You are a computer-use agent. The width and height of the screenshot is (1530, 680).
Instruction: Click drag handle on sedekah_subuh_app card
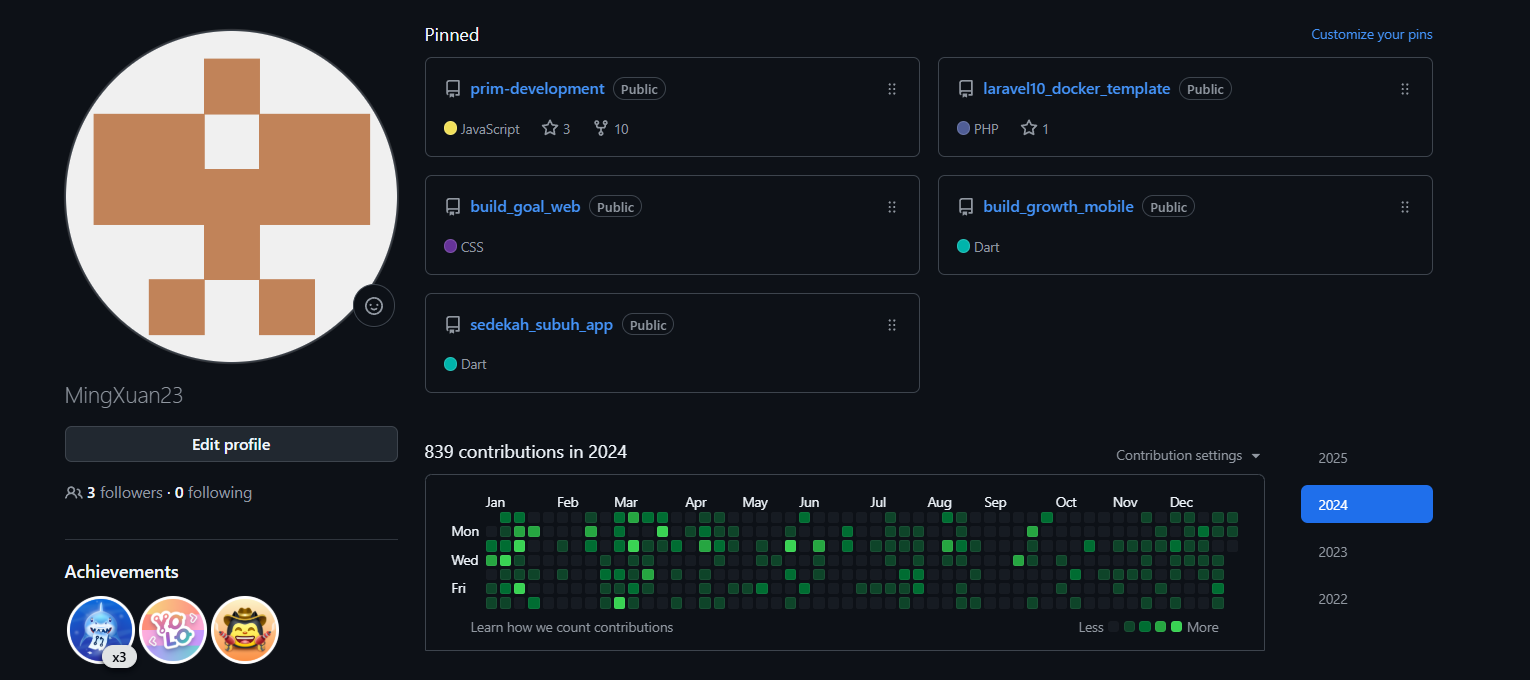point(892,325)
